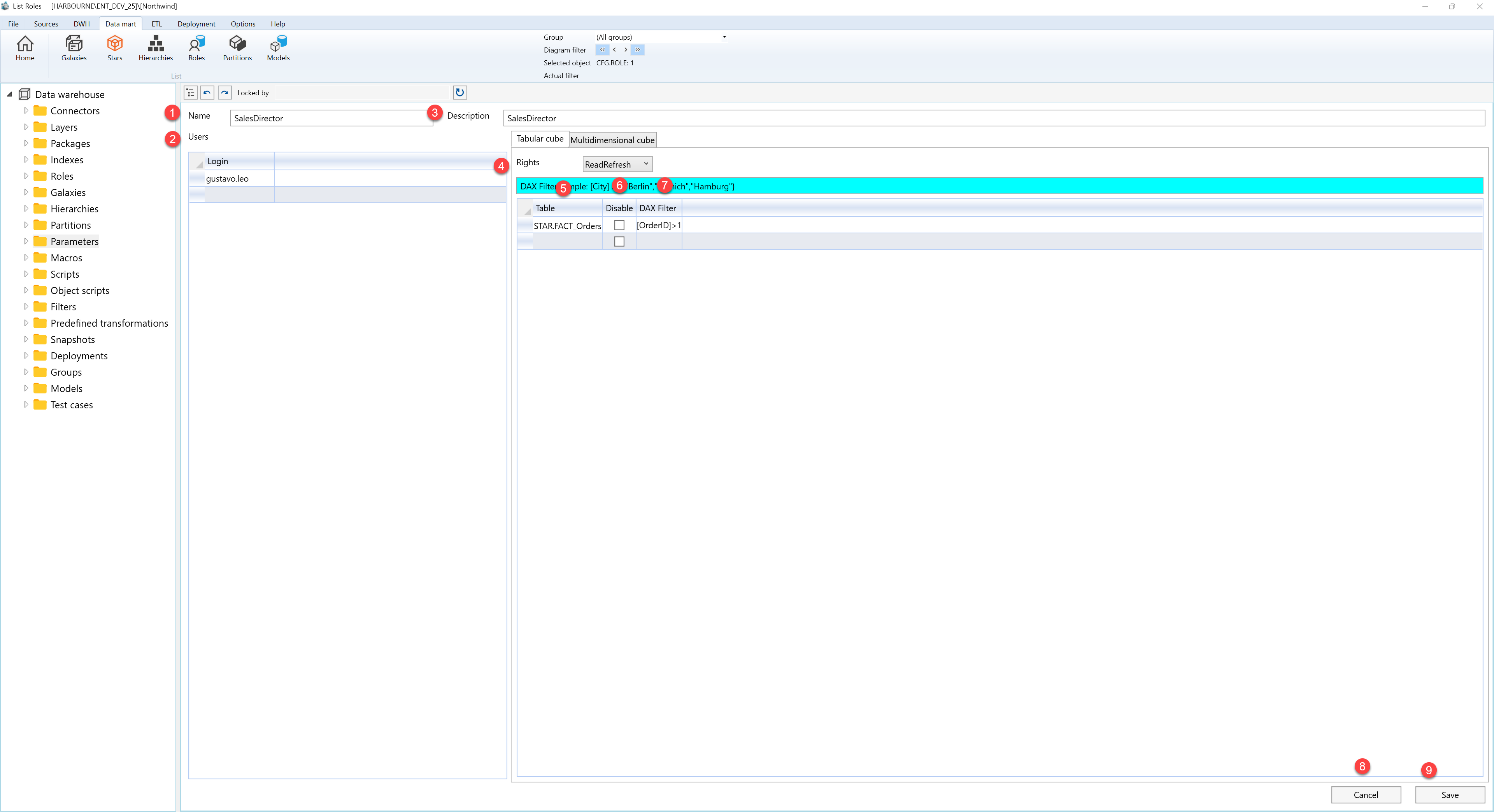1494x812 pixels.
Task: Click the Login column header
Action: tap(240, 161)
